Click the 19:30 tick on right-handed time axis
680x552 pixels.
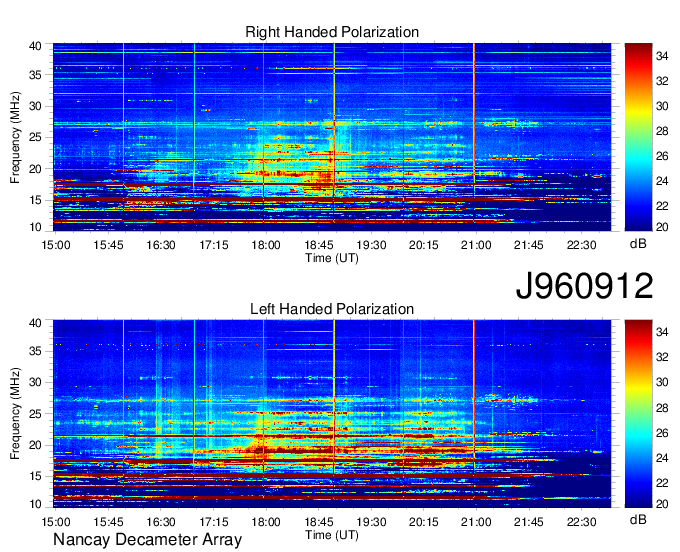pyautogui.click(x=371, y=245)
